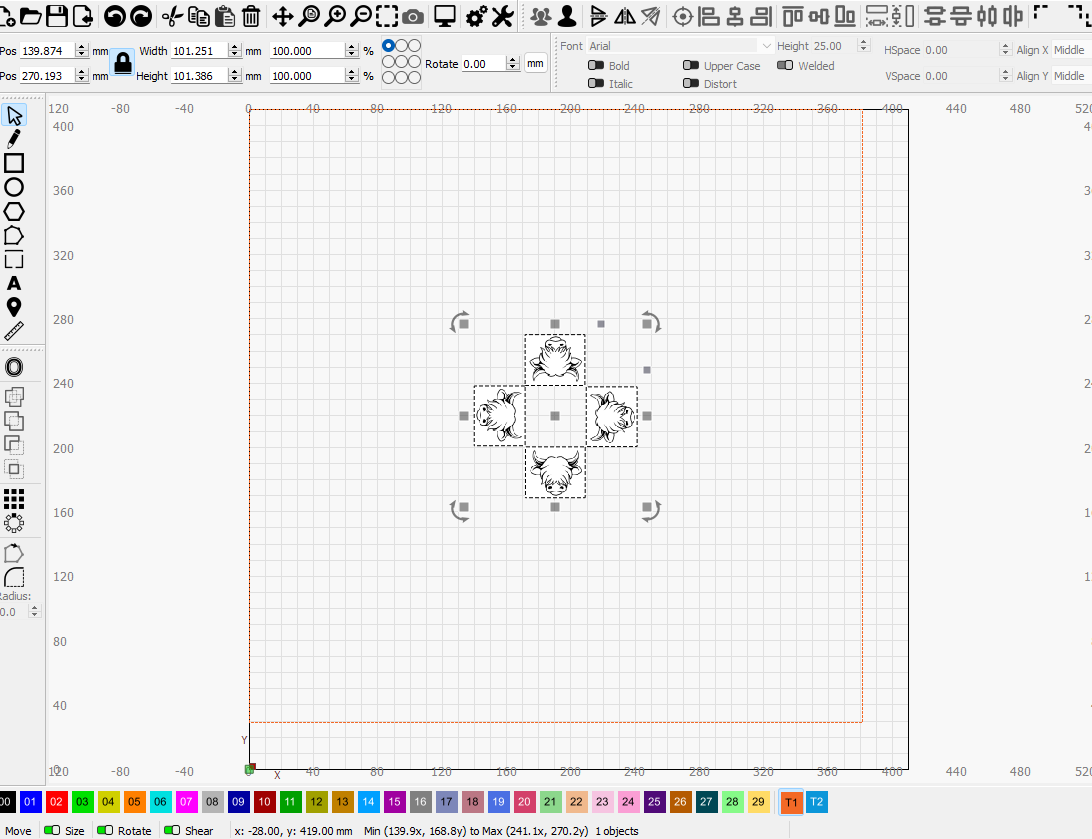Toggle the aspect ratio lock padlock
The image size is (1092, 839).
[123, 63]
